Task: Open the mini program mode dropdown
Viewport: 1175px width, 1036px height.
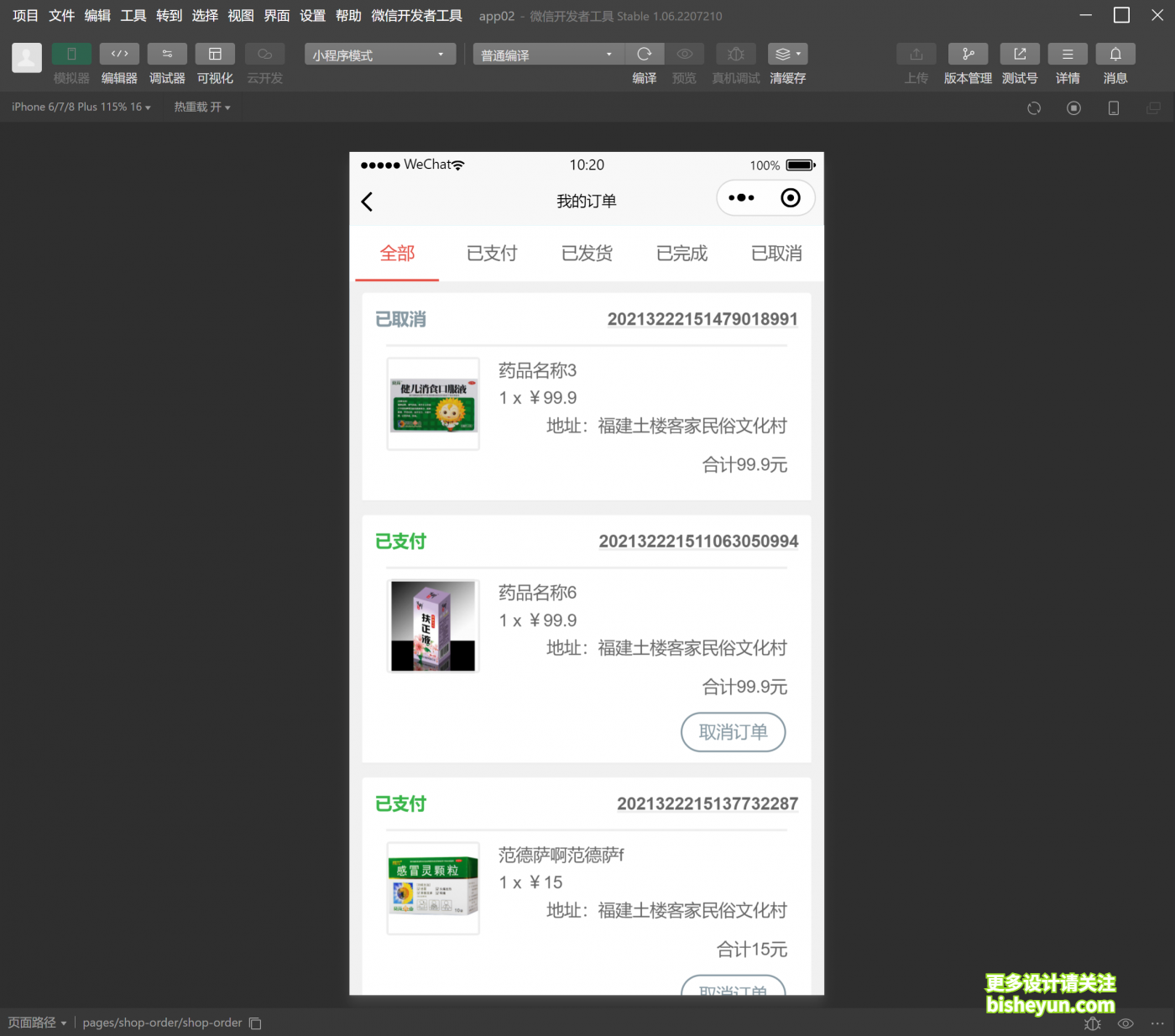Action: click(380, 55)
